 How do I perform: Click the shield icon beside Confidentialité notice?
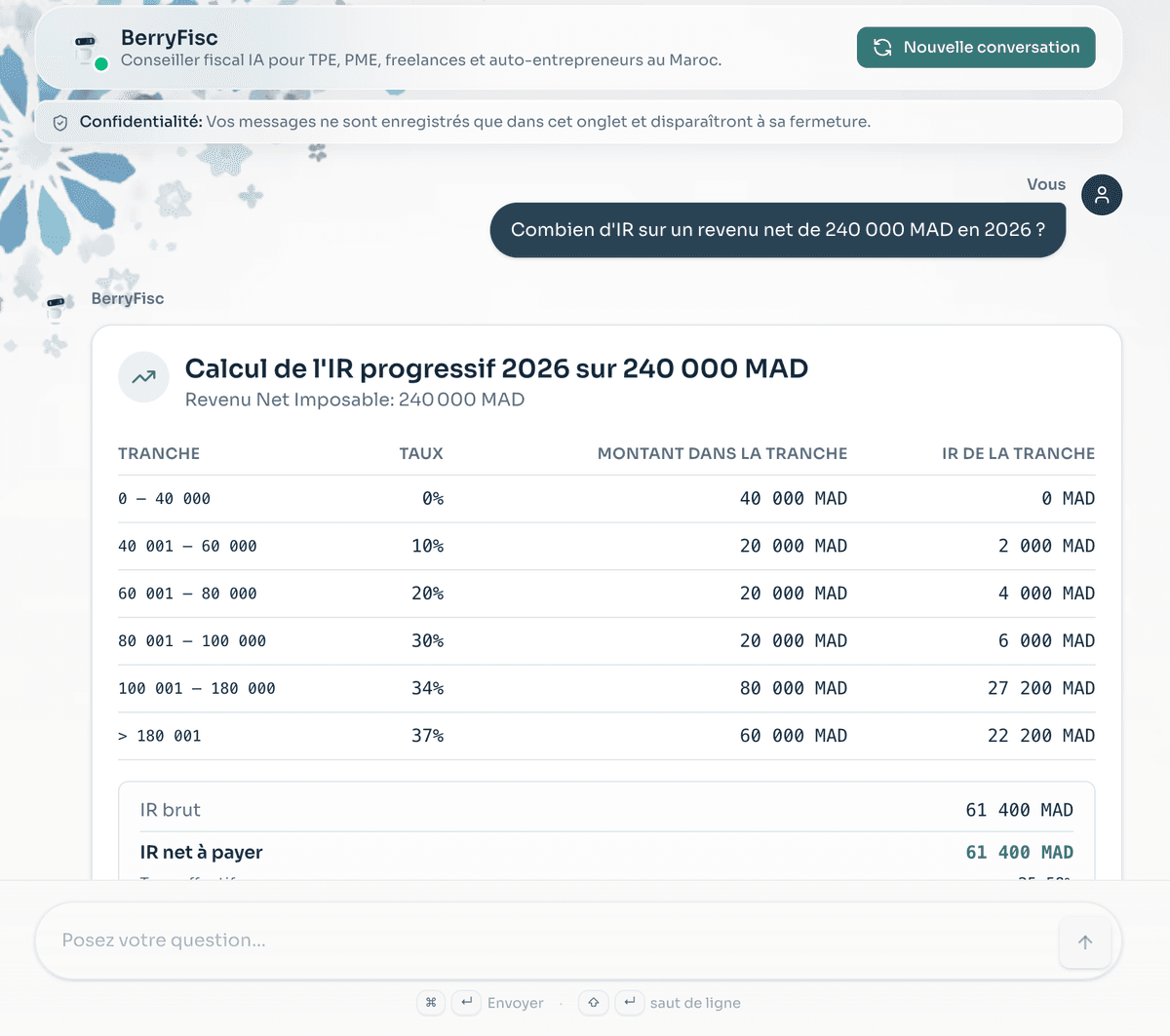(60, 122)
